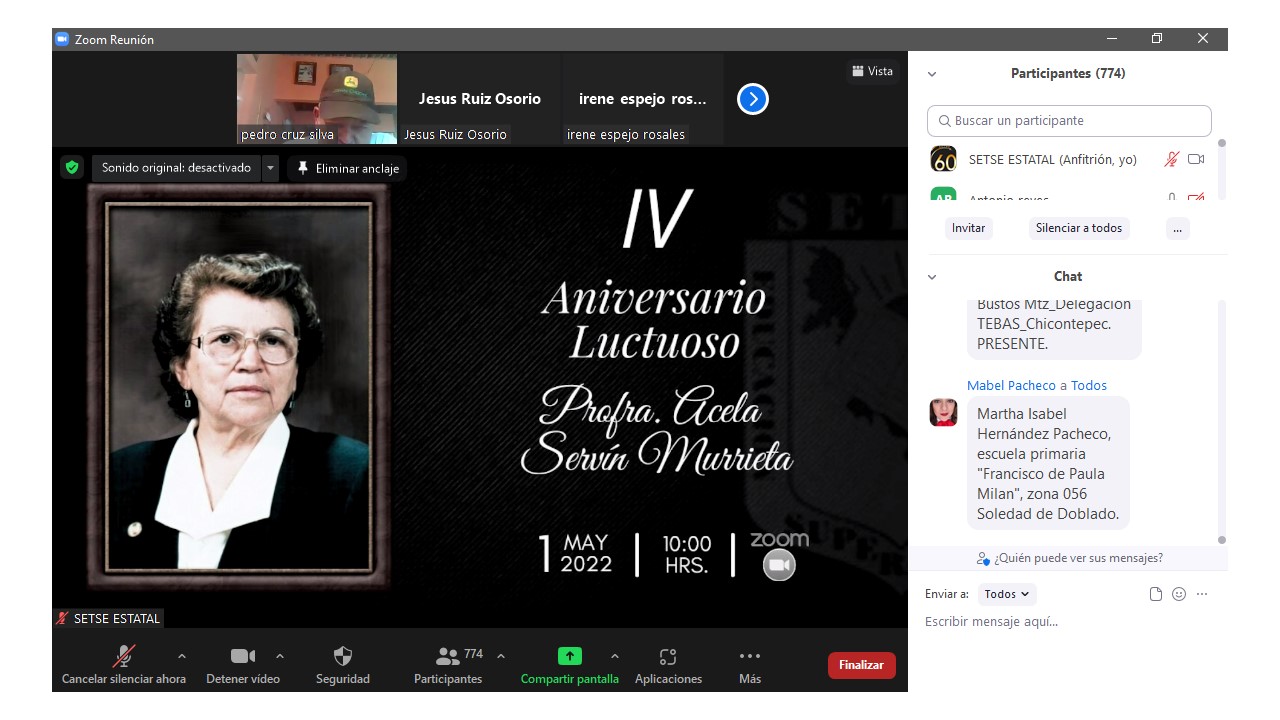The image size is (1280, 720).
Task: Open participants more options ellipsis button
Action: tap(1177, 228)
